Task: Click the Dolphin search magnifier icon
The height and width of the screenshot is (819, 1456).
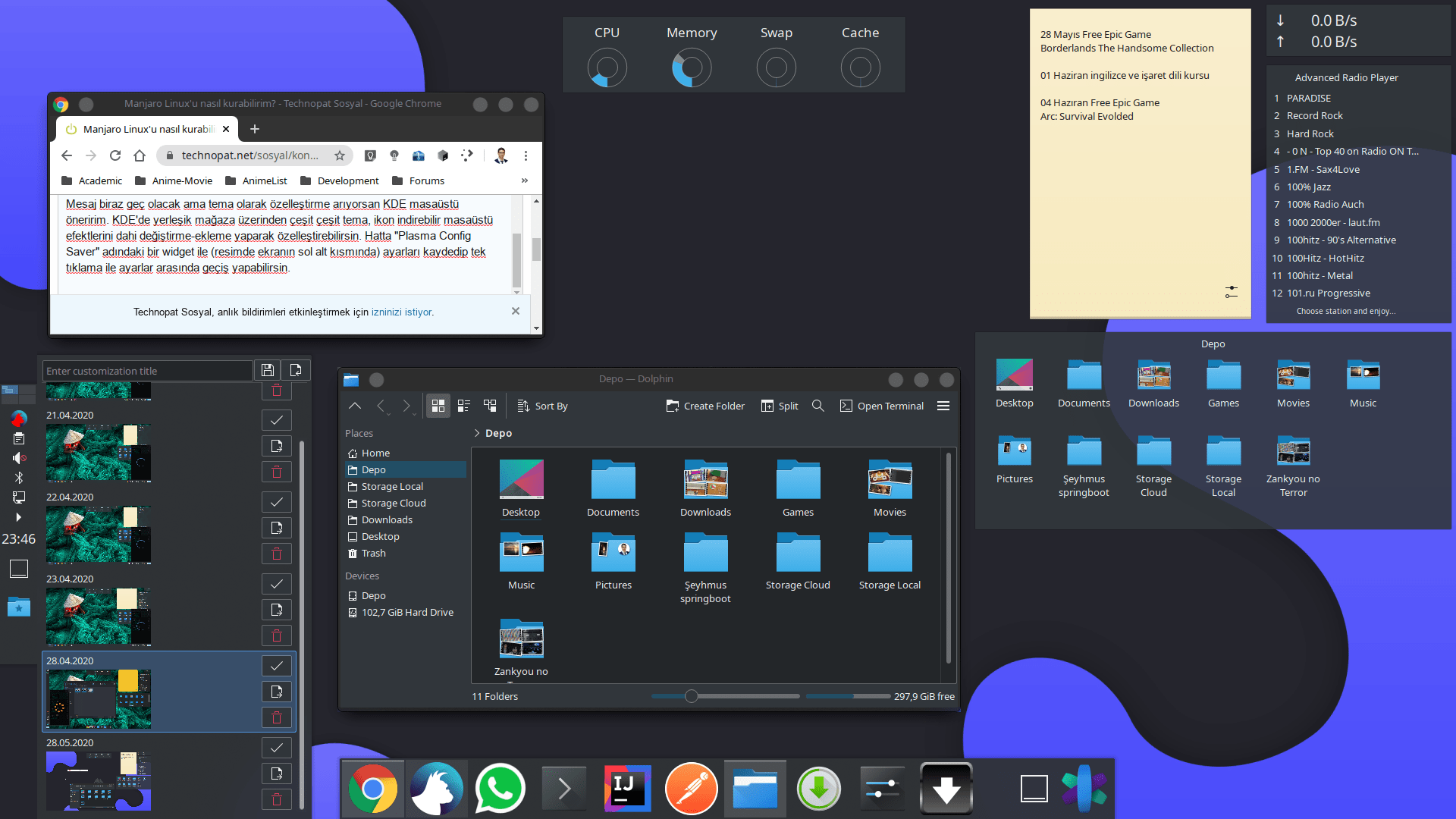Action: 817,406
